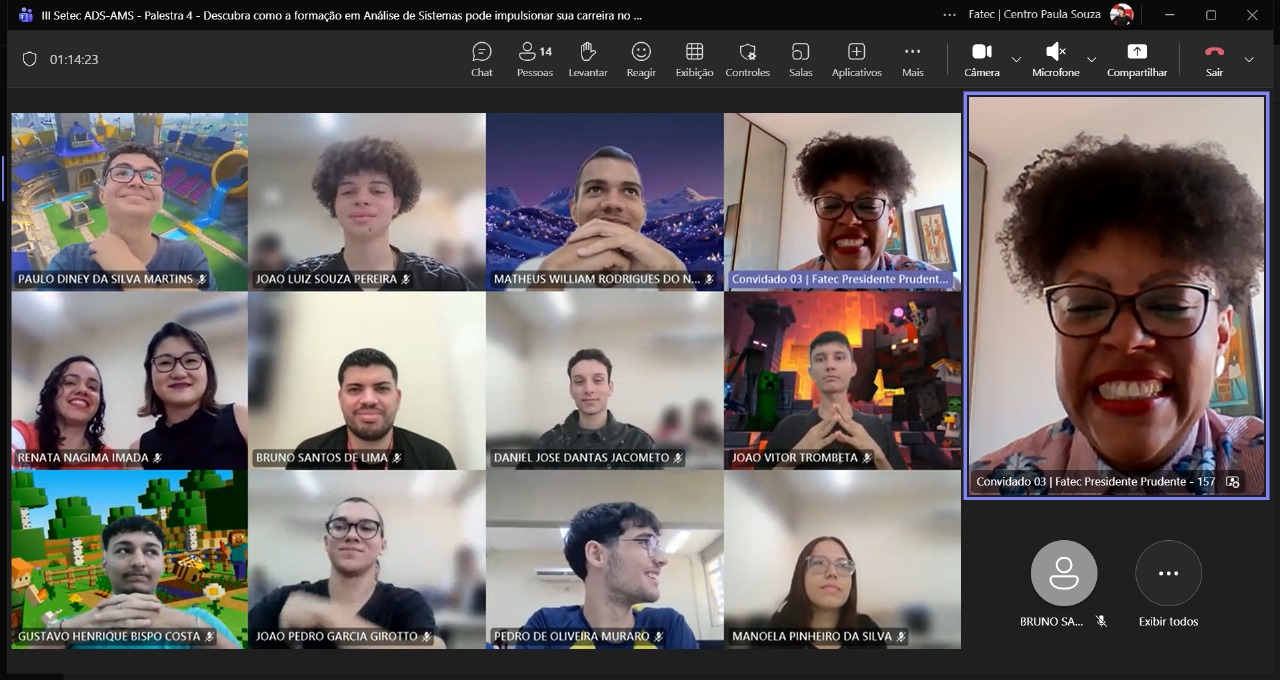This screenshot has width=1280, height=680.
Task: Unmute the Microfone
Action: pos(1055,59)
